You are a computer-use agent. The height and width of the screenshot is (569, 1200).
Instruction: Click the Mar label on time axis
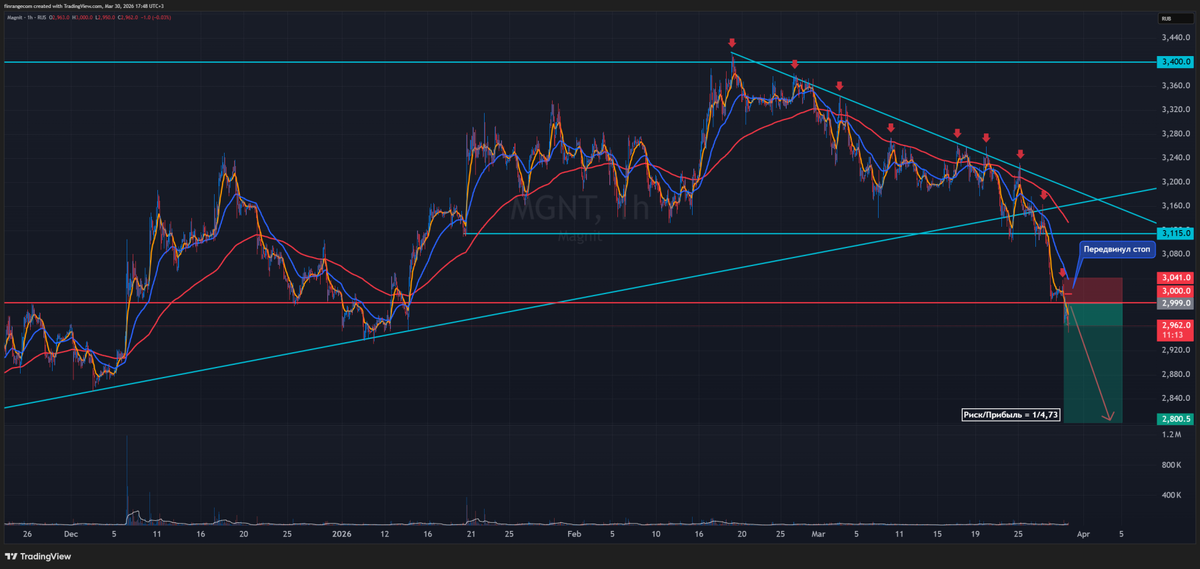(818, 535)
